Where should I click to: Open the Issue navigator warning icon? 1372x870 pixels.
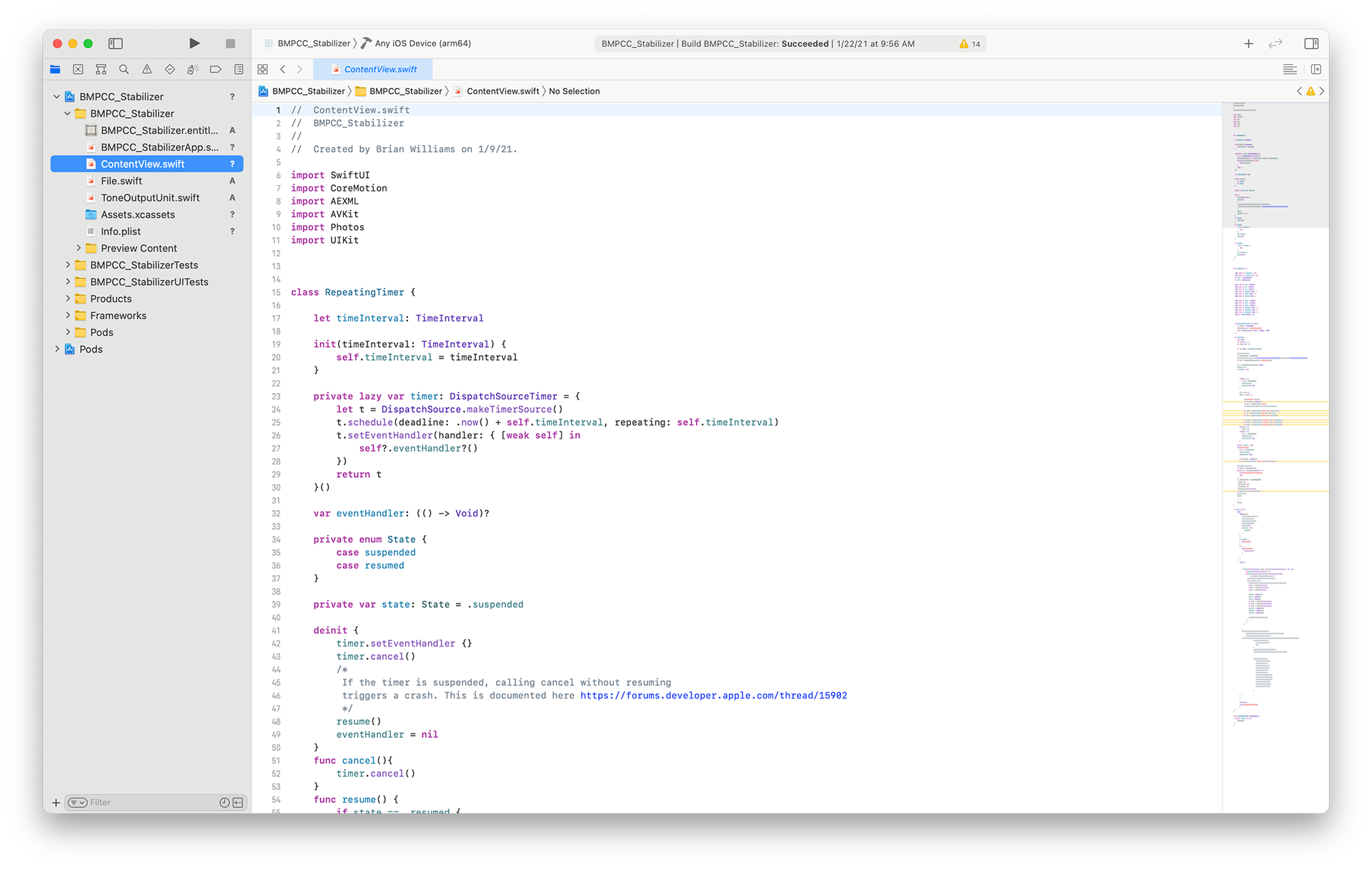pos(146,69)
